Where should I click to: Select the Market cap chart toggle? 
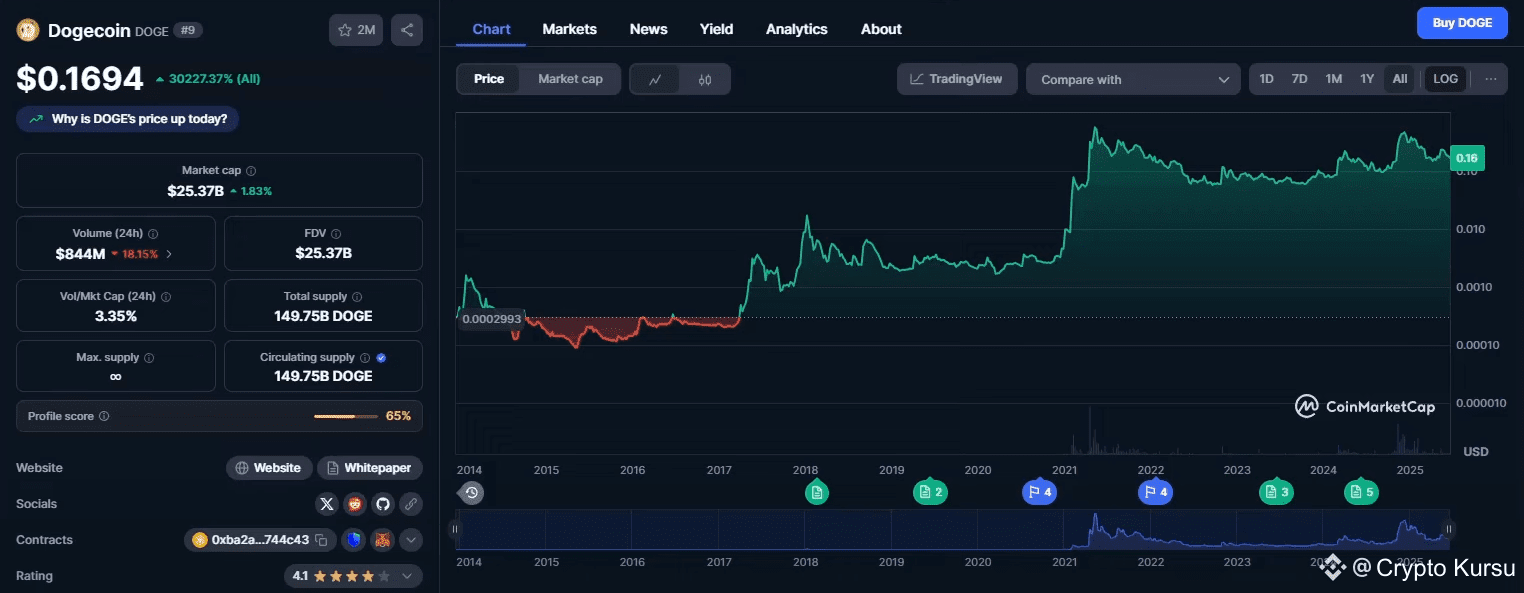coord(570,79)
